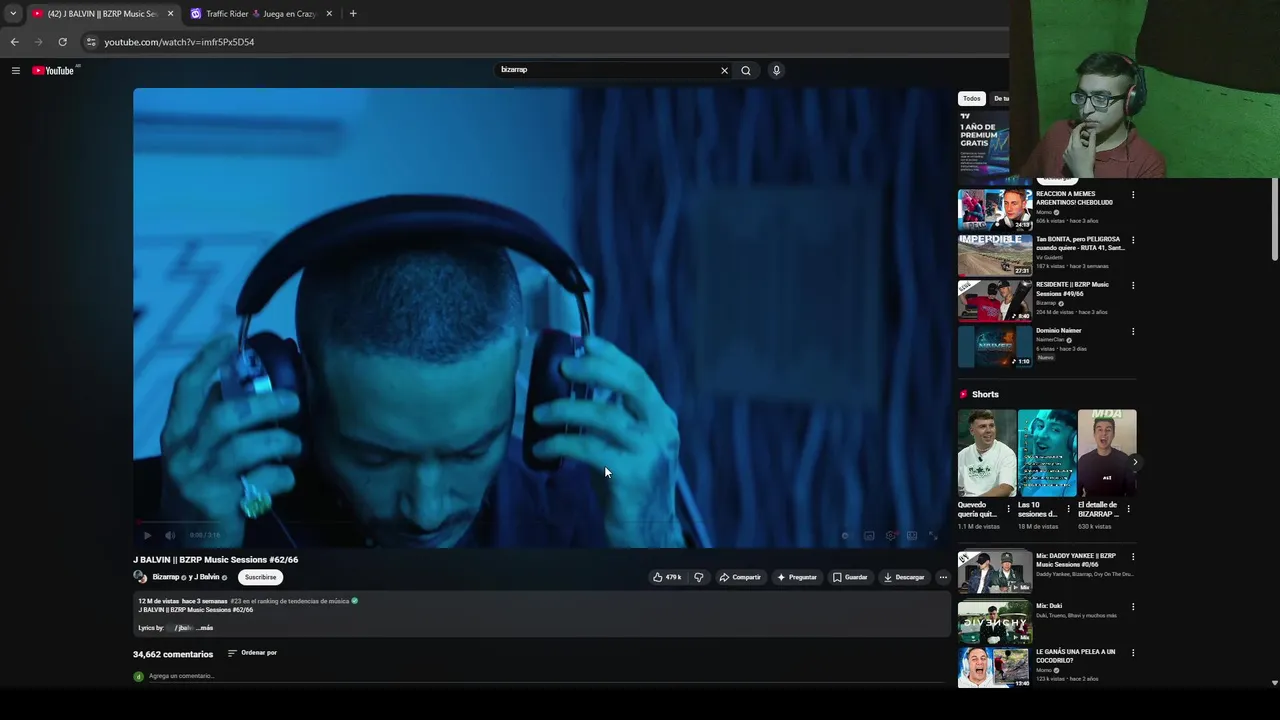Select the Todos filter chip
The image size is (1280, 720).
pos(972,98)
